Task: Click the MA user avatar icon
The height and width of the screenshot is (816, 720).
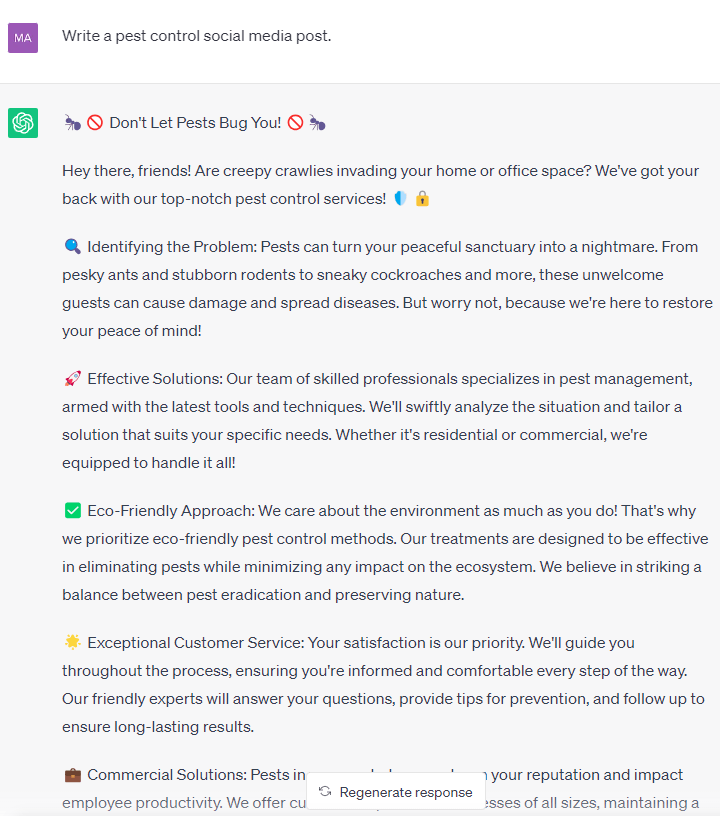Action: click(x=22, y=37)
